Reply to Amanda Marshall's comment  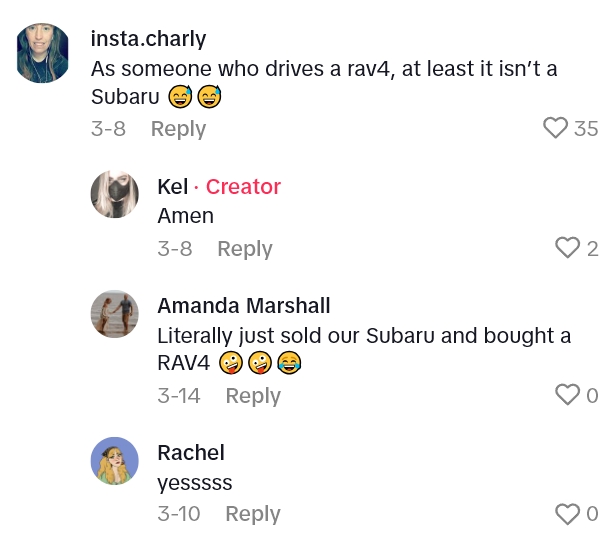[253, 396]
